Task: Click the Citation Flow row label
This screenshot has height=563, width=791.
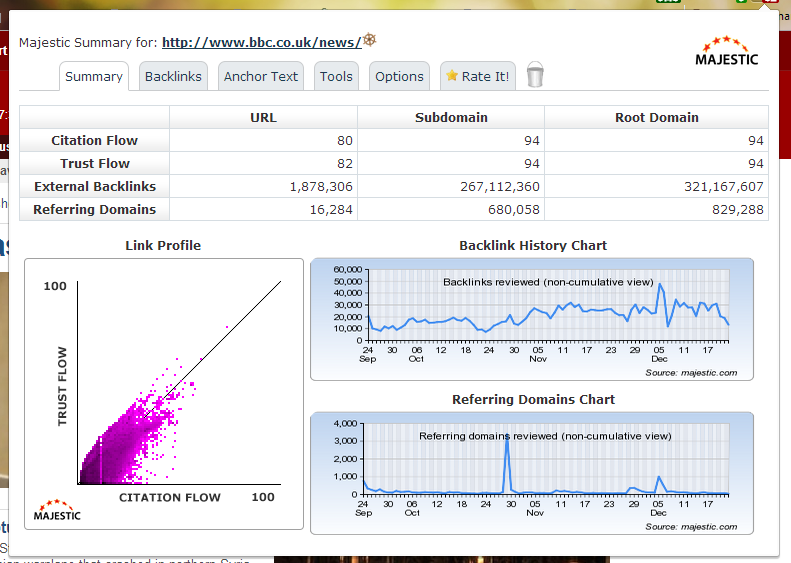Action: point(94,140)
